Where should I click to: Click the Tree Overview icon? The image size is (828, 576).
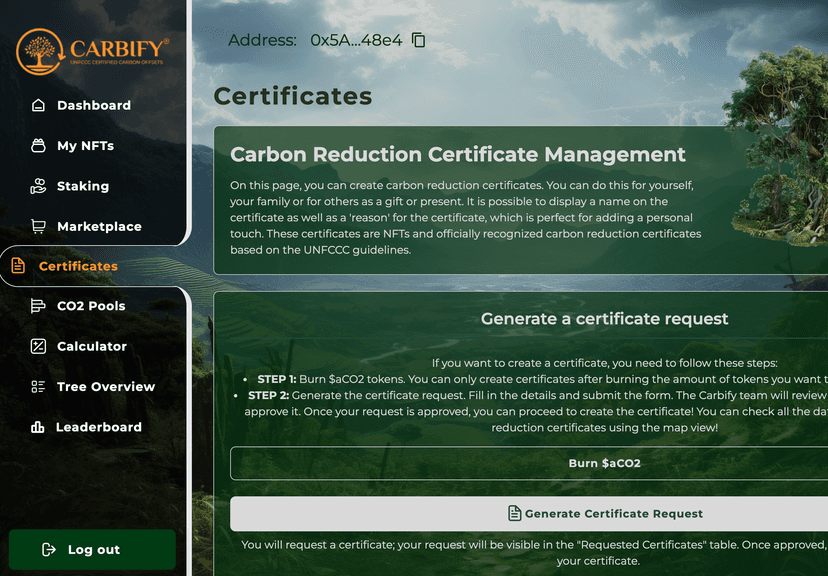pos(37,386)
